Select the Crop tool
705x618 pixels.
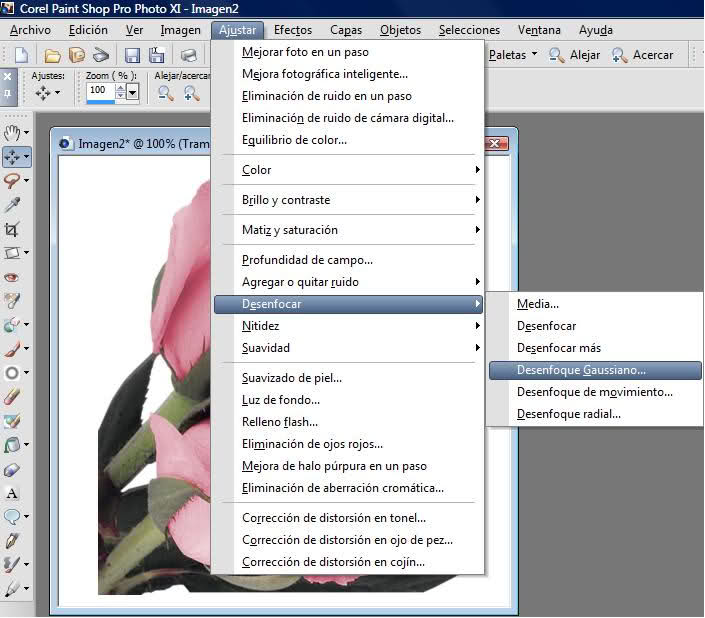(x=12, y=229)
